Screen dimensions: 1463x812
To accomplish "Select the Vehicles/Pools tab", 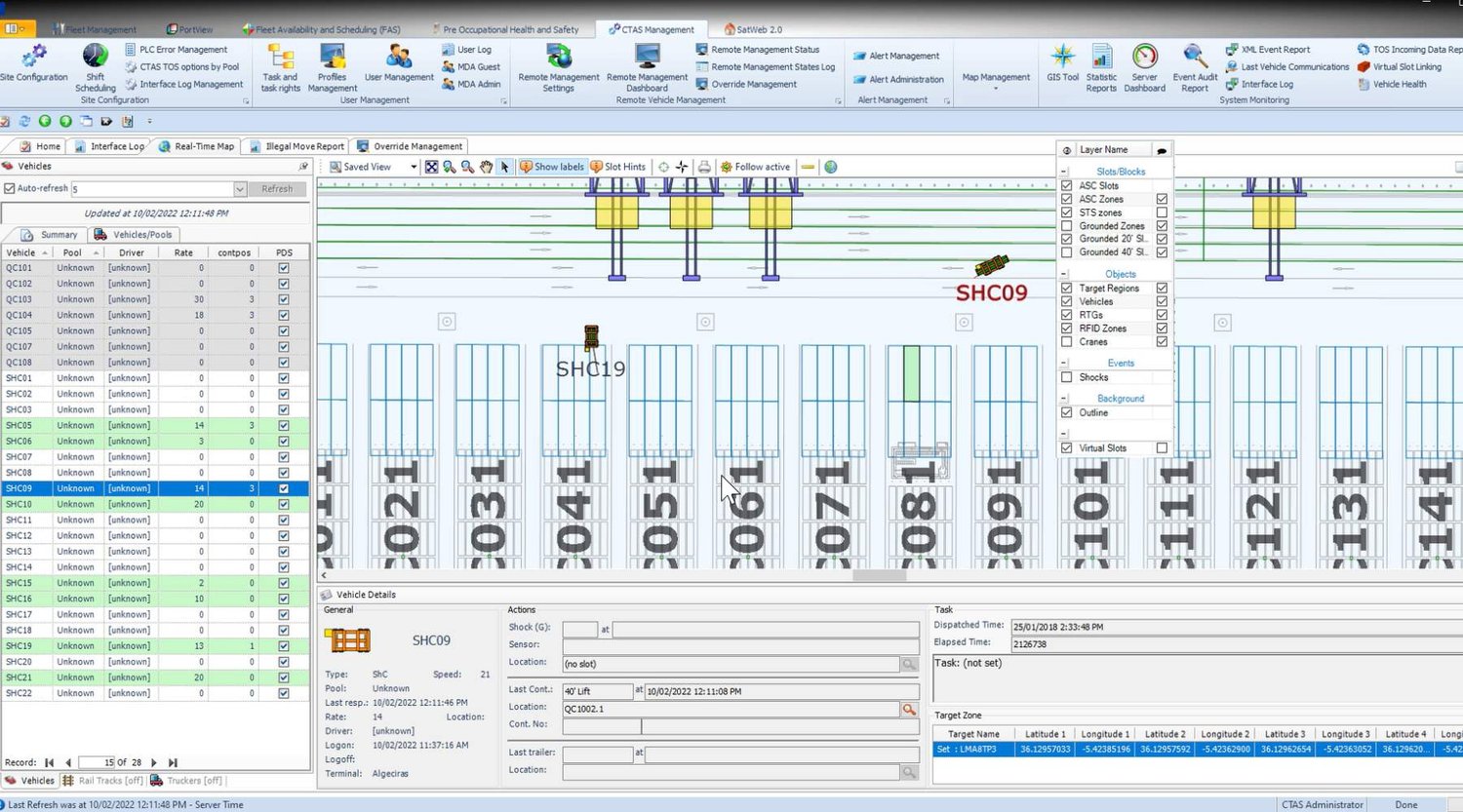I will click(x=134, y=235).
